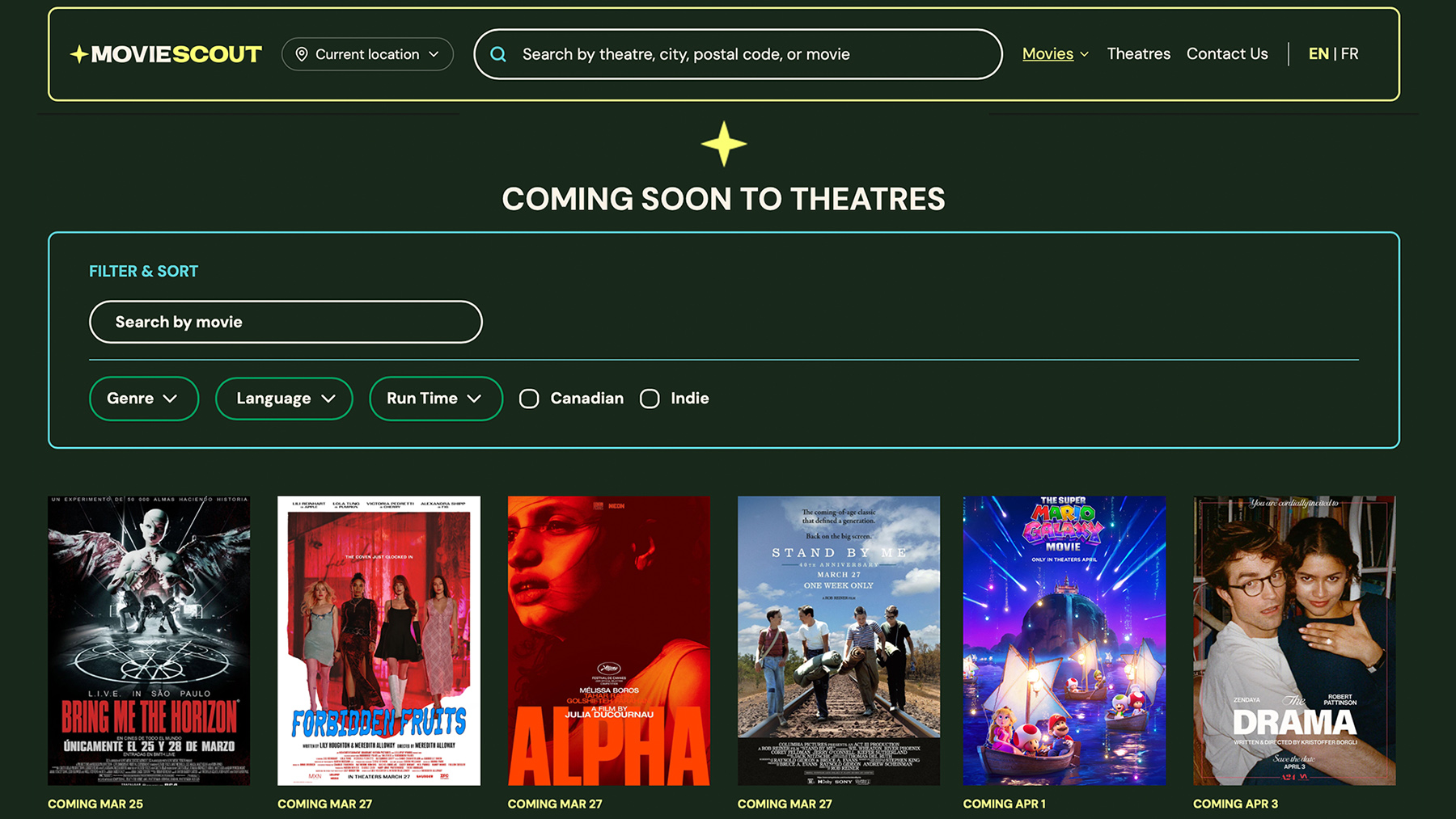1456x819 pixels.
Task: Click the location pin icon
Action: click(303, 54)
